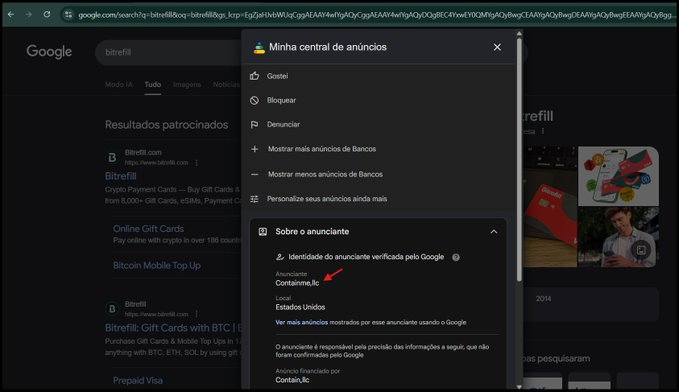The height and width of the screenshot is (392, 679).
Task: Click the scroll-up arrow of the ad panel
Action: pyautogui.click(x=519, y=34)
